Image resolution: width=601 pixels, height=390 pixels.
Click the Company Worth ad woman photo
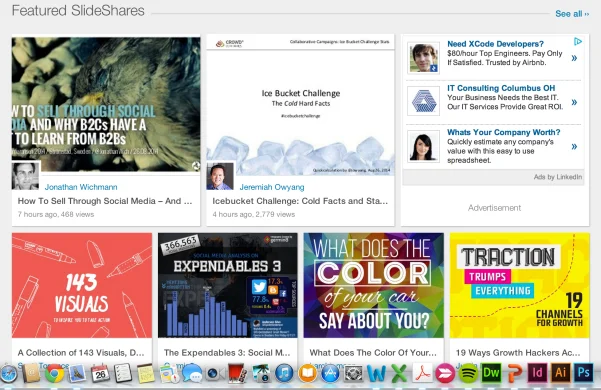(423, 146)
